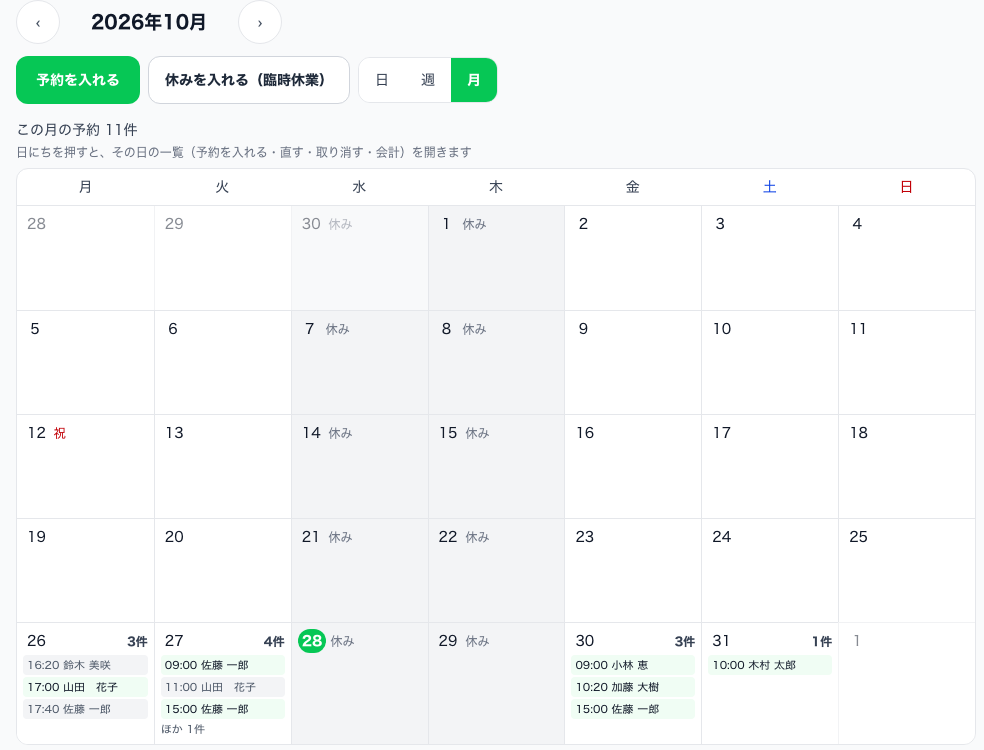Show the ほか 1件 extra reservations
This screenshot has height=750, width=984.
pos(183,729)
